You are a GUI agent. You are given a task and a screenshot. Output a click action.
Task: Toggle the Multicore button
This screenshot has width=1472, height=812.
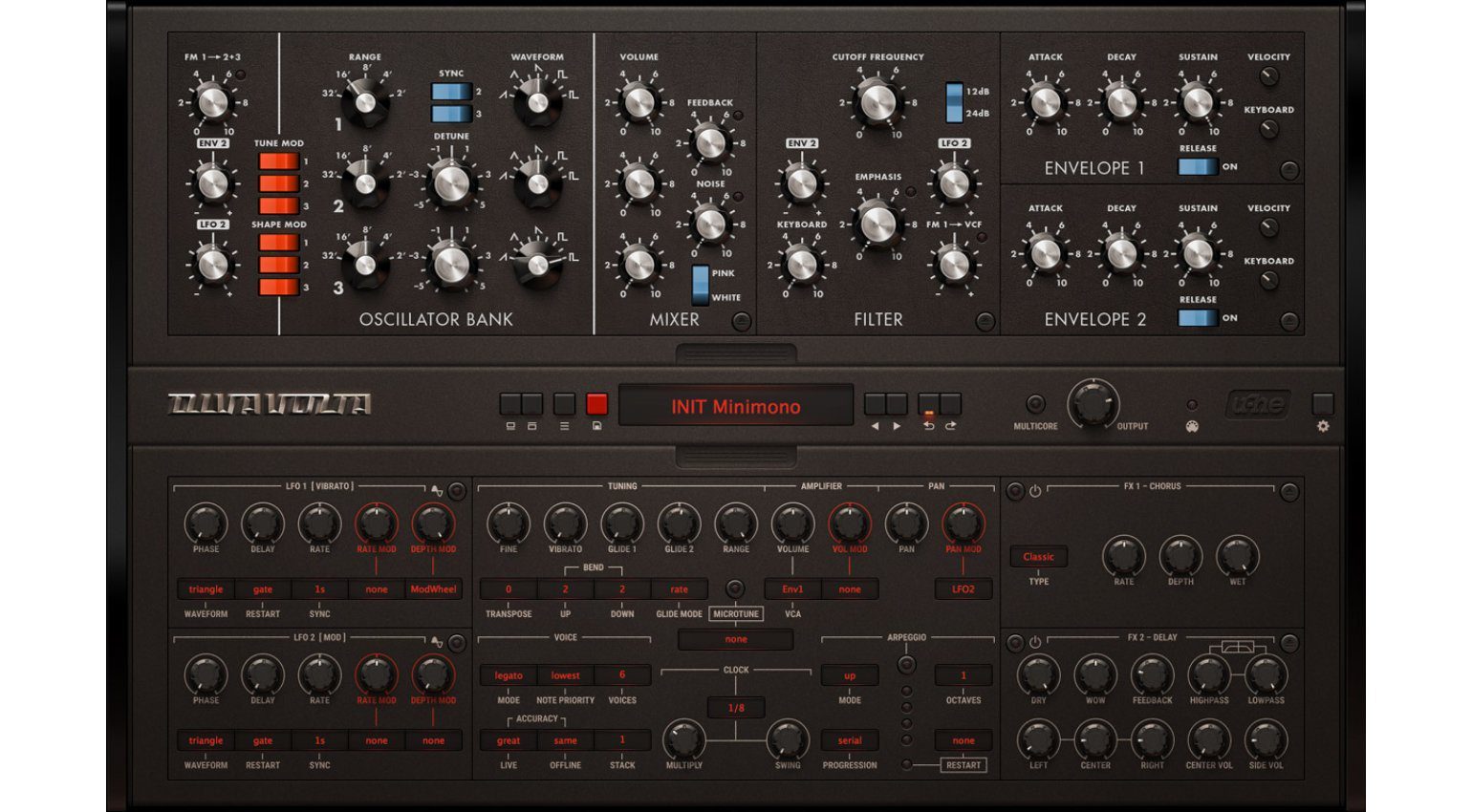coord(1035,404)
